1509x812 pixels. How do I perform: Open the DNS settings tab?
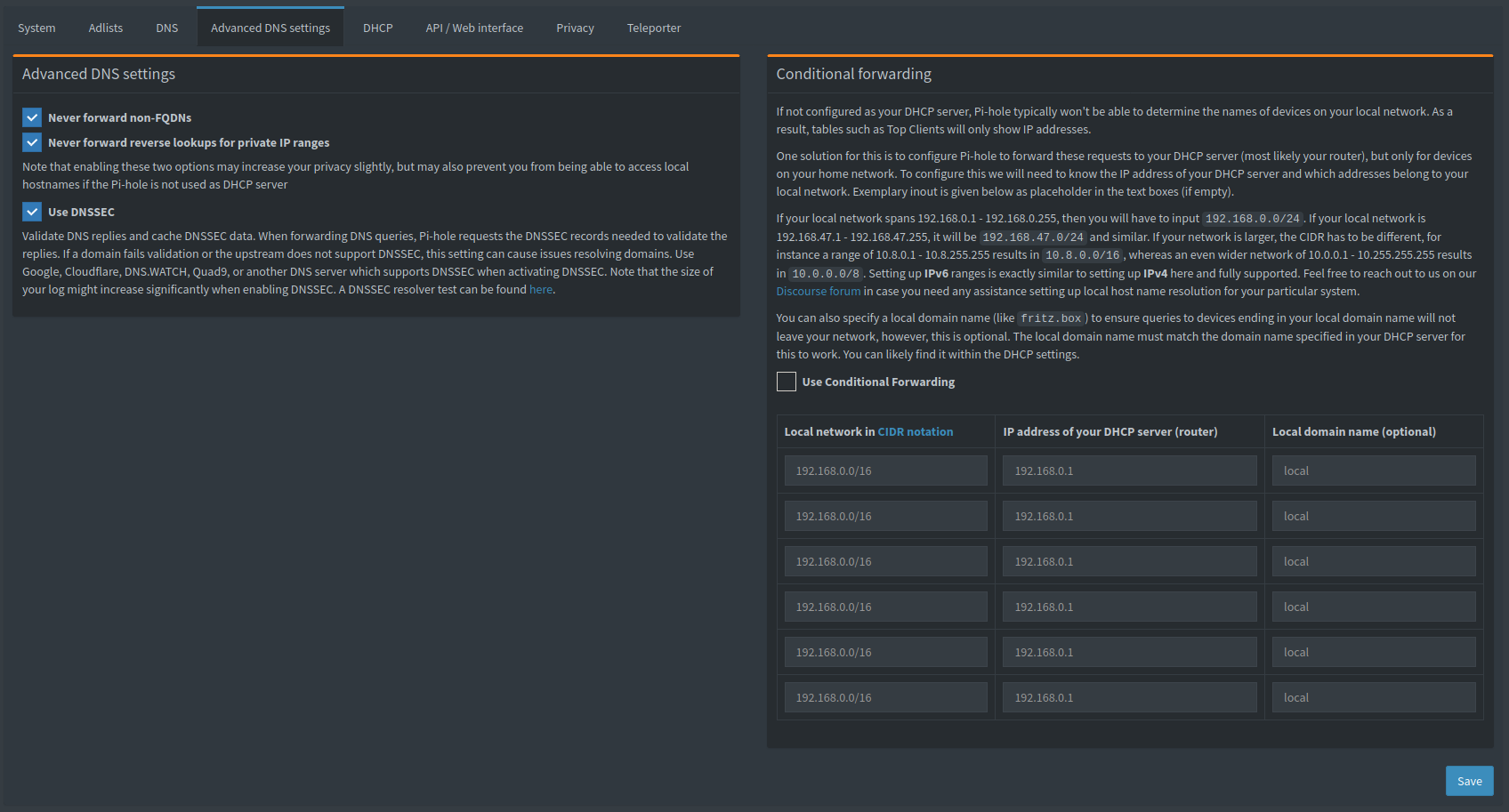click(166, 28)
